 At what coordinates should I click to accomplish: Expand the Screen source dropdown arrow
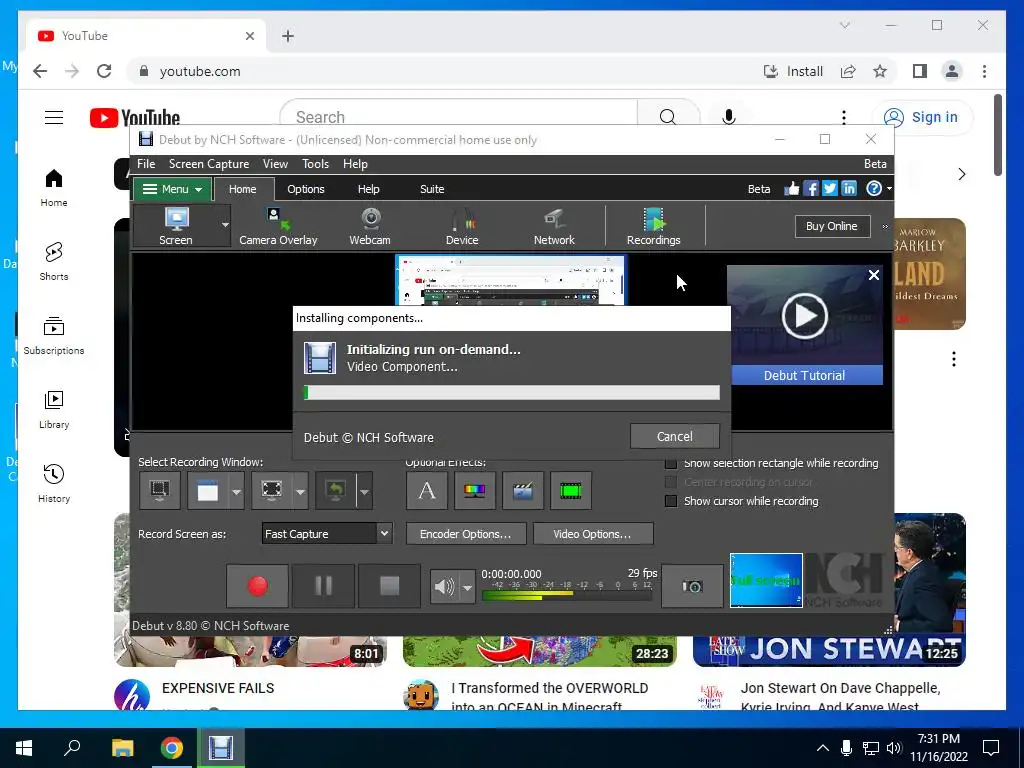(x=225, y=225)
